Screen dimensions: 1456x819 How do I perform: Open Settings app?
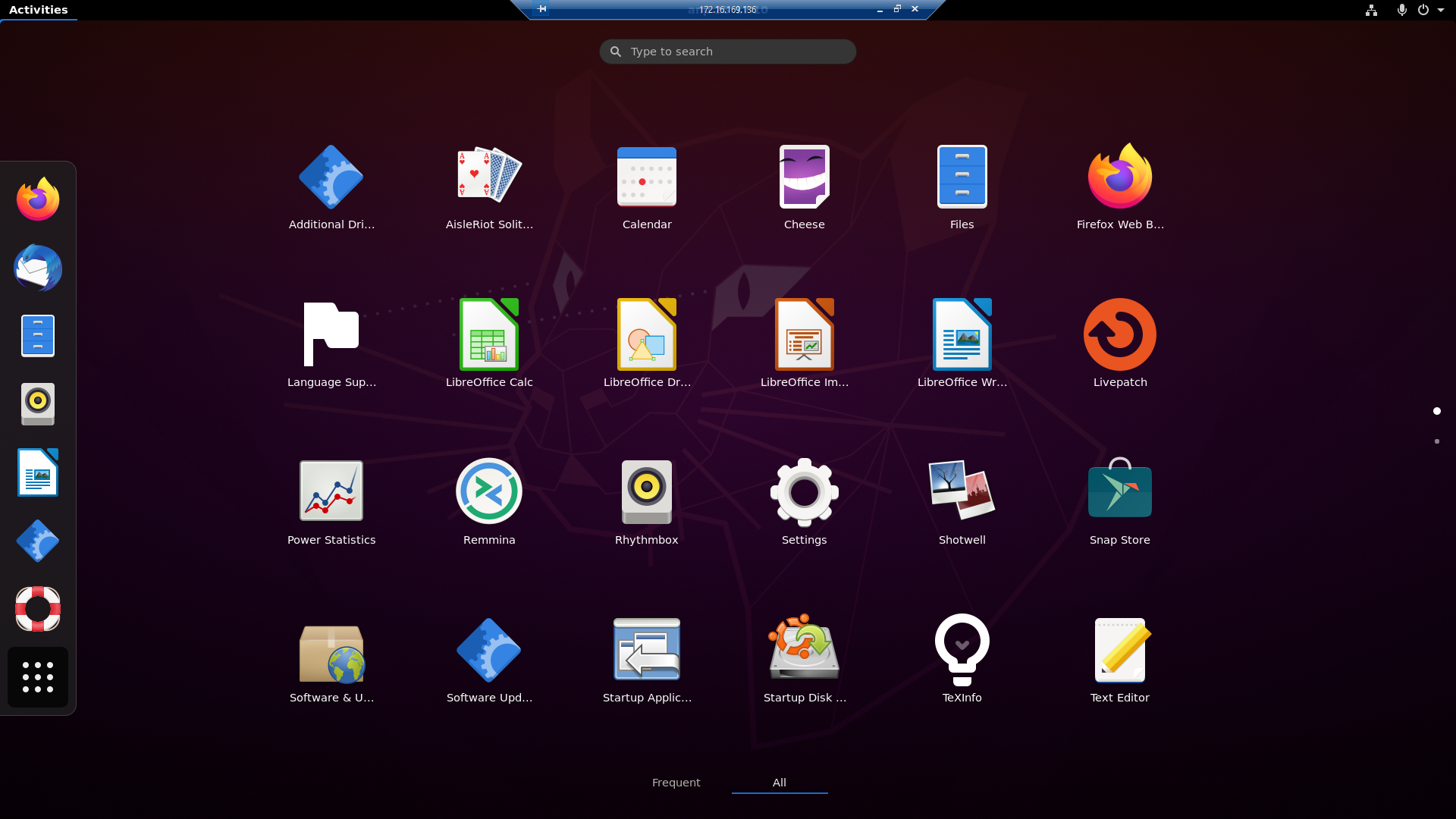(805, 503)
